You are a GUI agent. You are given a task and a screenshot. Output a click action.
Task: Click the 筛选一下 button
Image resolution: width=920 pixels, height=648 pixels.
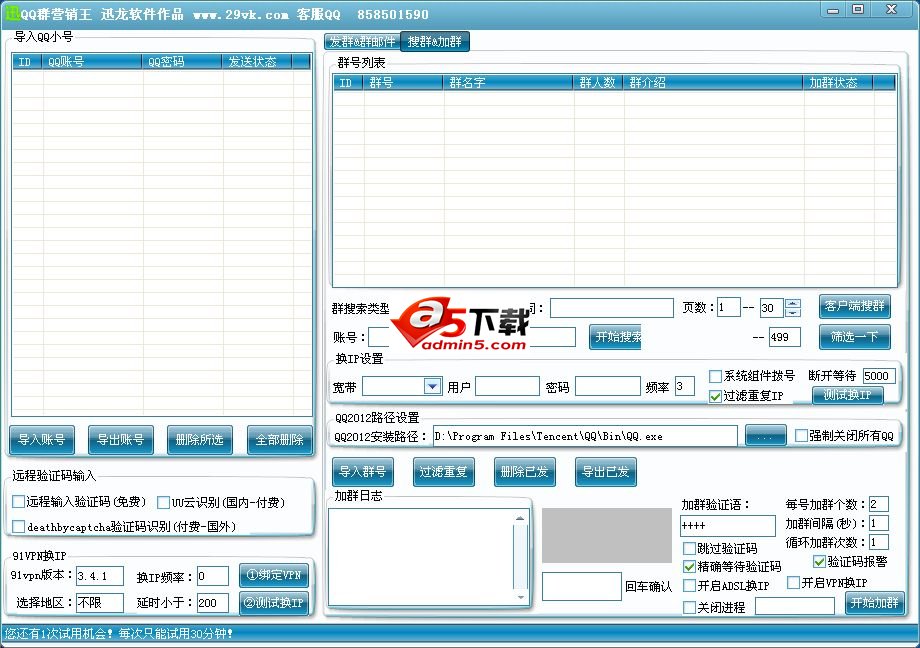pos(855,337)
